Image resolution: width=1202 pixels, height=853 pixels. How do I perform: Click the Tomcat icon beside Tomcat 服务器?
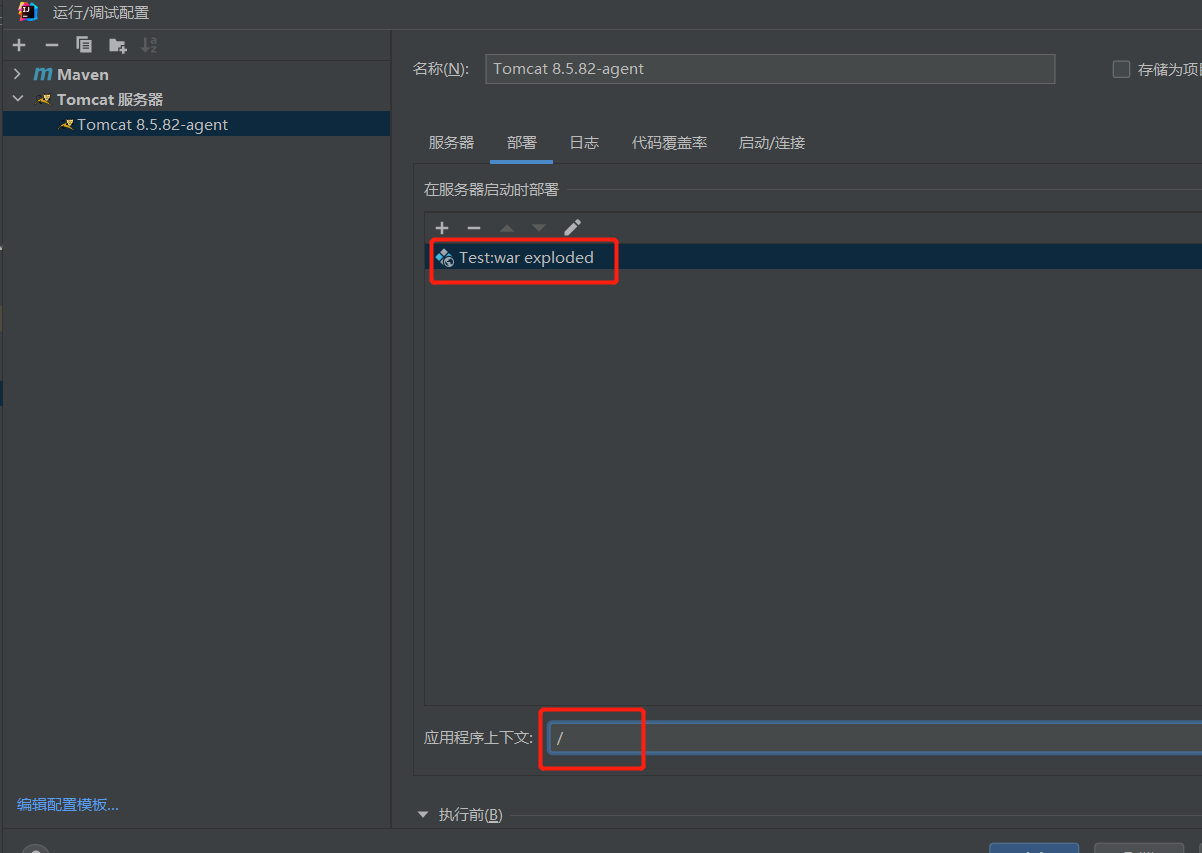[x=43, y=99]
